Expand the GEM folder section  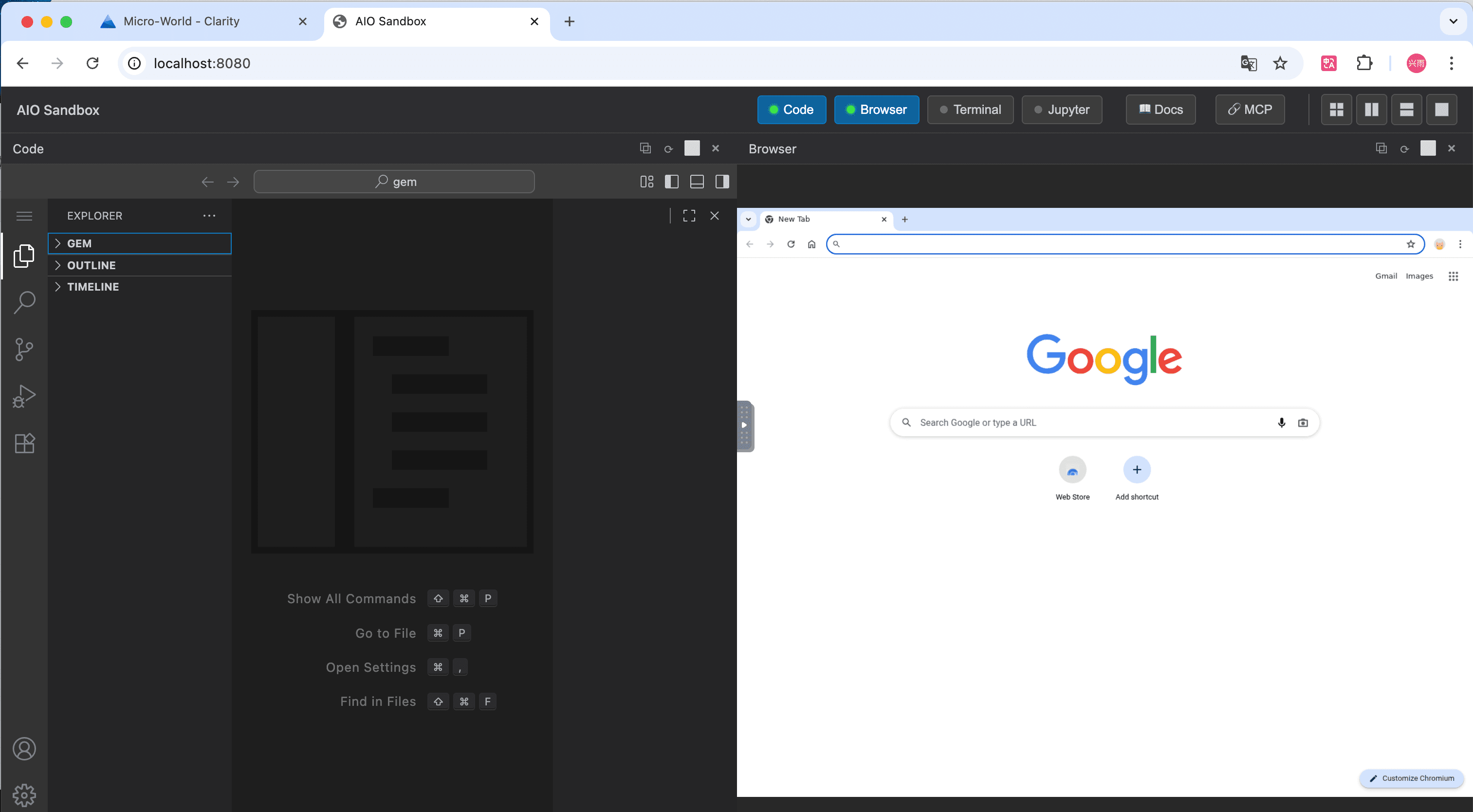pyautogui.click(x=79, y=243)
